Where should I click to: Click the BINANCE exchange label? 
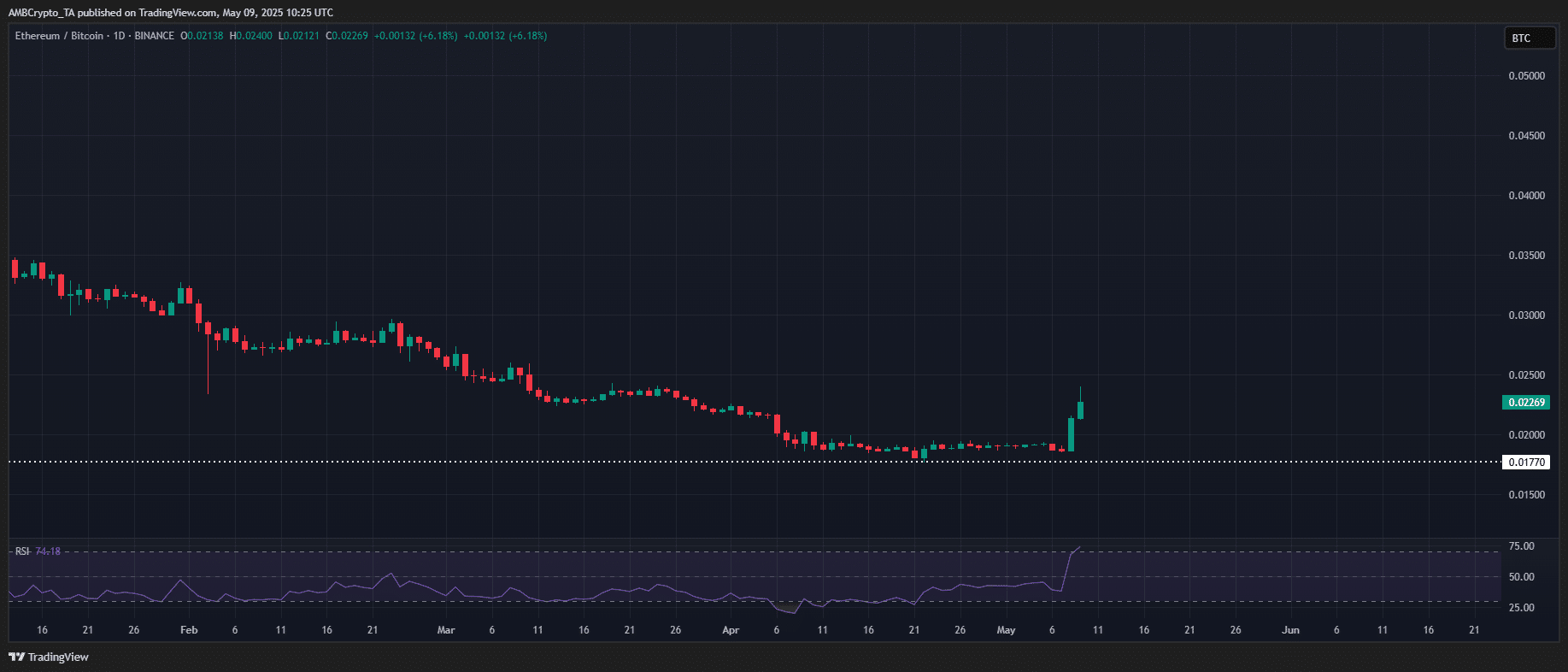click(154, 36)
